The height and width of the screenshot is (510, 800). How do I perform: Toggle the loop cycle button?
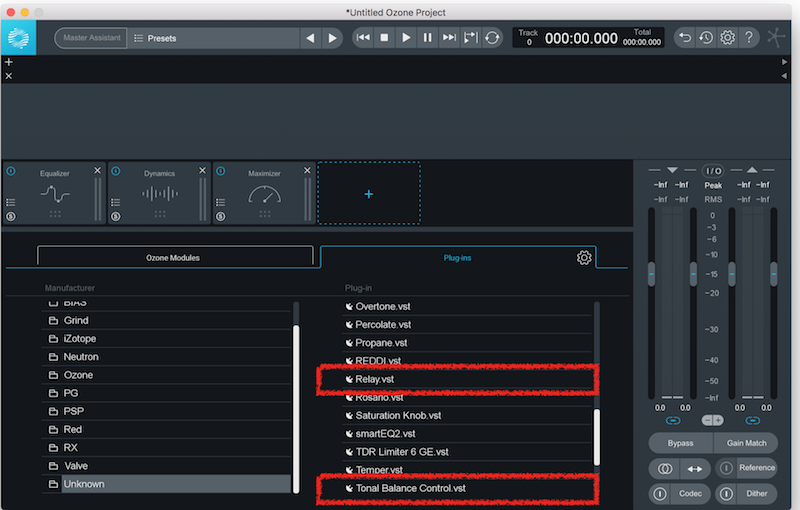click(492, 38)
